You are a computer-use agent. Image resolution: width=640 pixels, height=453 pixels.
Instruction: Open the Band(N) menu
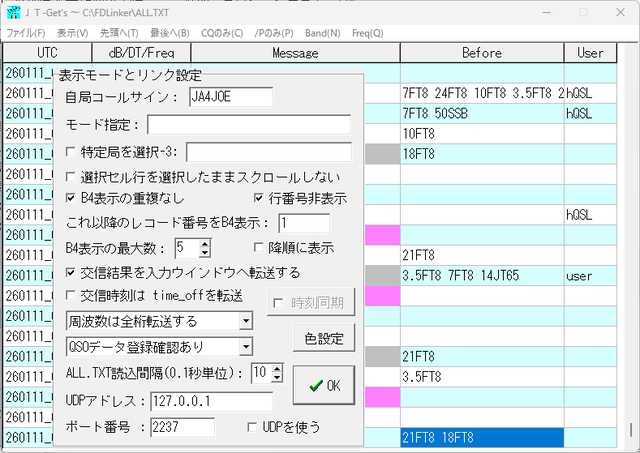[322, 33]
